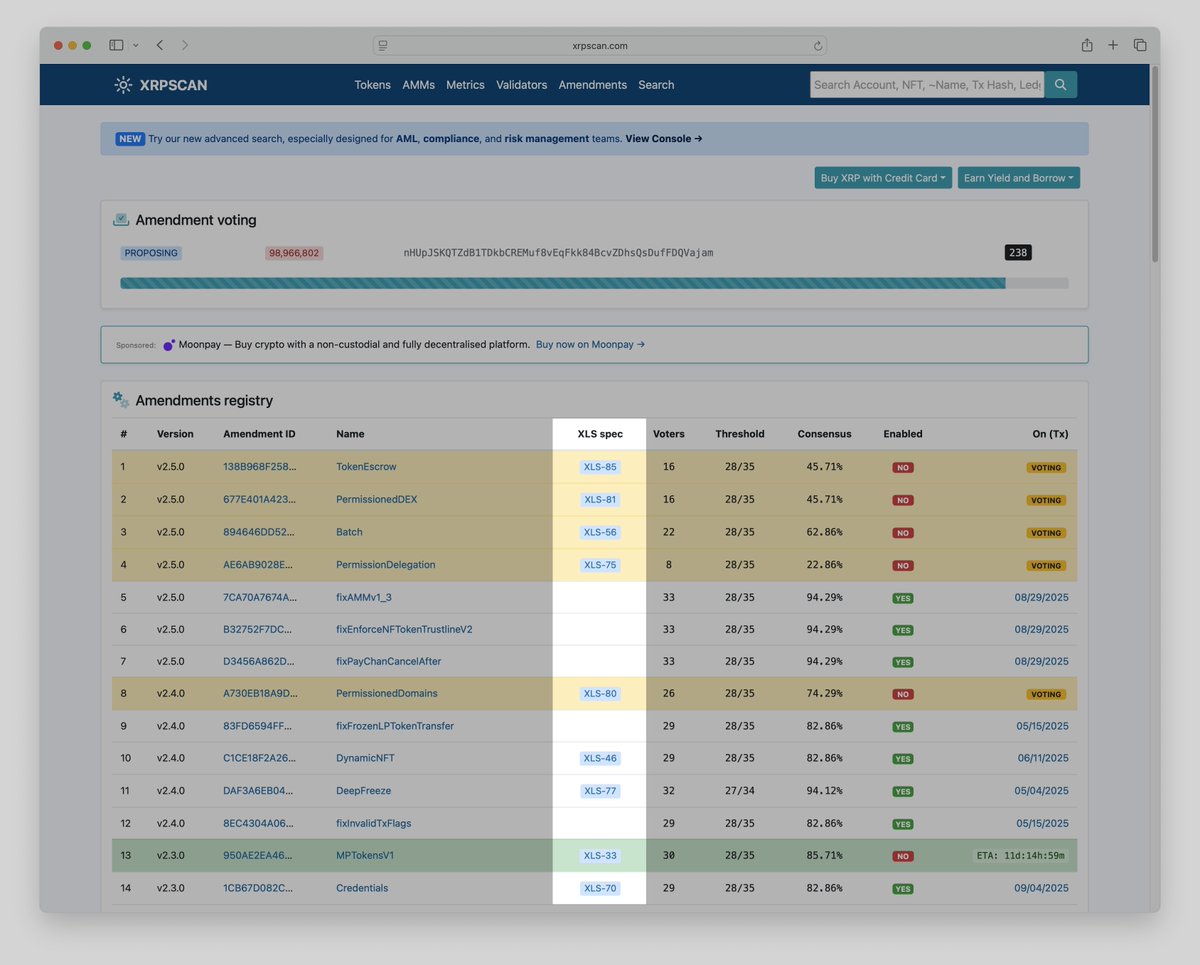
Task: Open the Validators menu item
Action: coord(521,85)
